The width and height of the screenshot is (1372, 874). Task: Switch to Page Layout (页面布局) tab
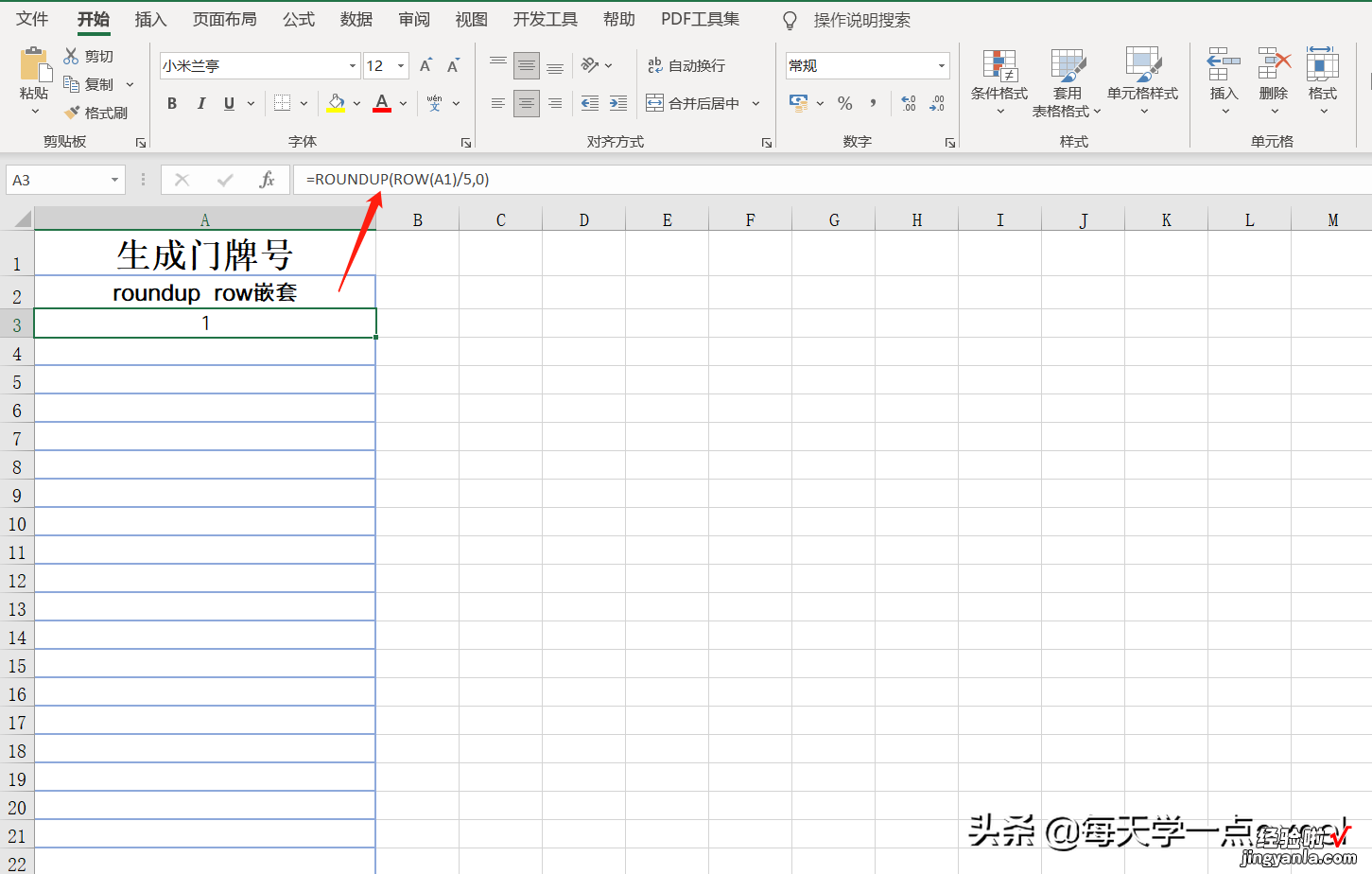pyautogui.click(x=224, y=19)
